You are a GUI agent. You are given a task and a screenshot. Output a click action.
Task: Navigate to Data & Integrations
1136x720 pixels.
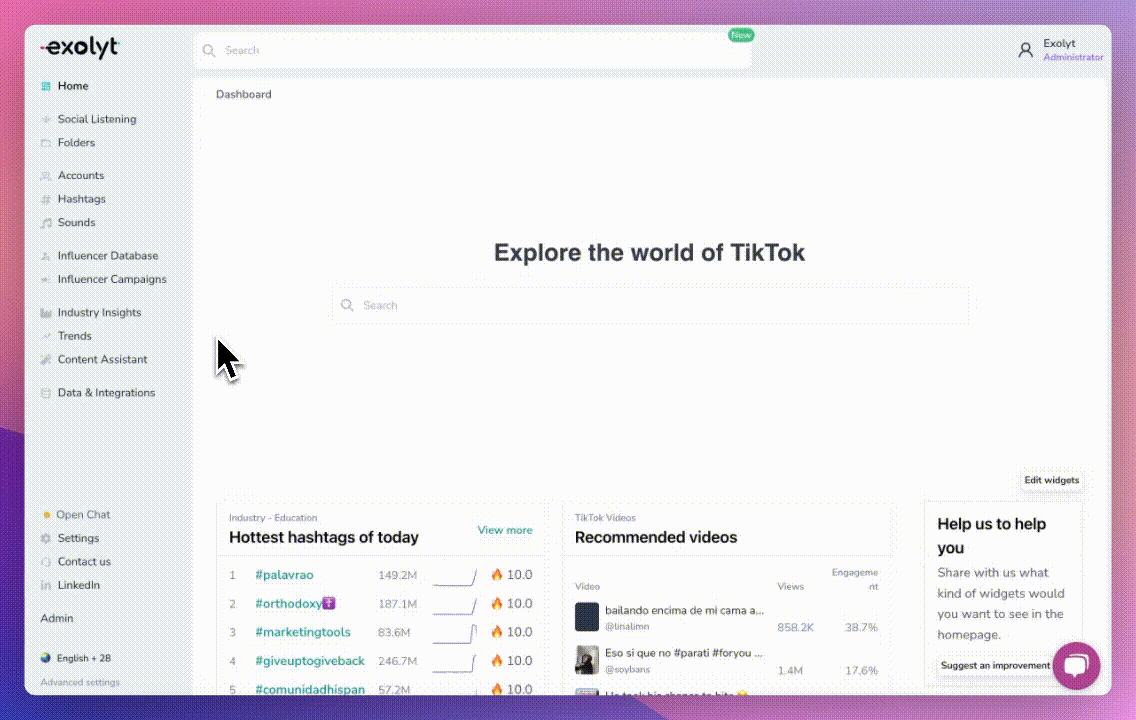click(x=106, y=393)
